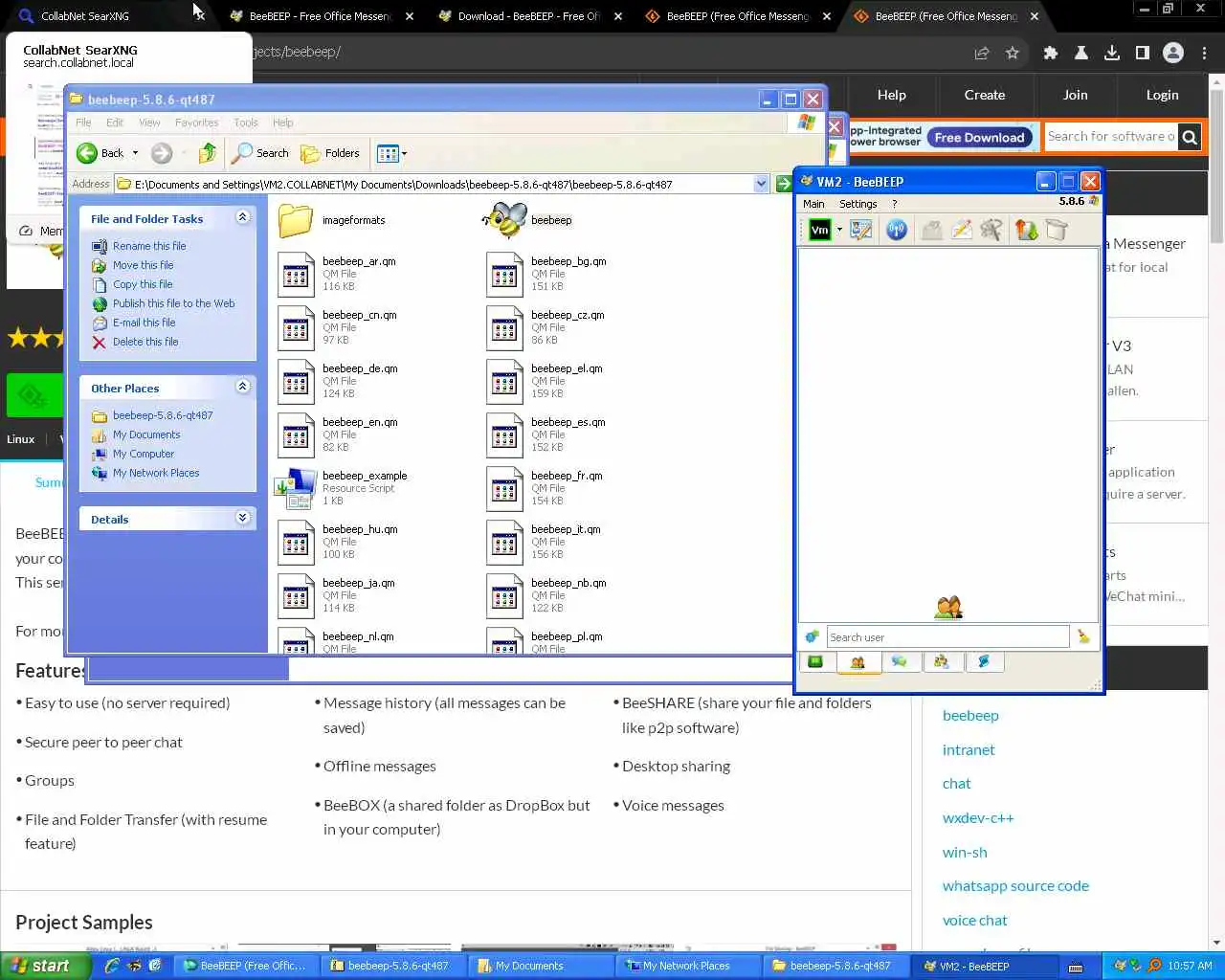The image size is (1225, 980).
Task: Click the tools wrench icon in BeeBEEP toolbar
Action: click(x=991, y=230)
